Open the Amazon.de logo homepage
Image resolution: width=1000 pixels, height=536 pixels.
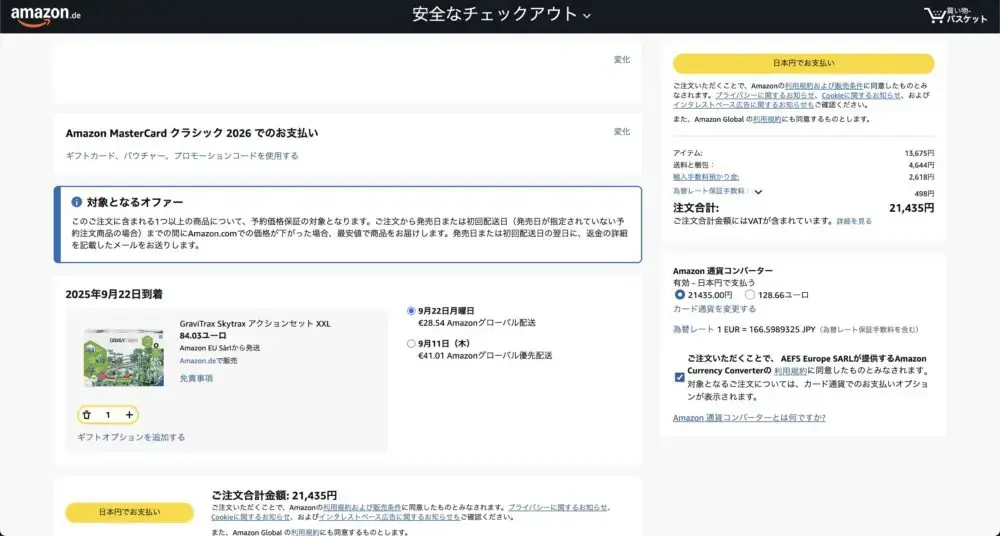45,17
